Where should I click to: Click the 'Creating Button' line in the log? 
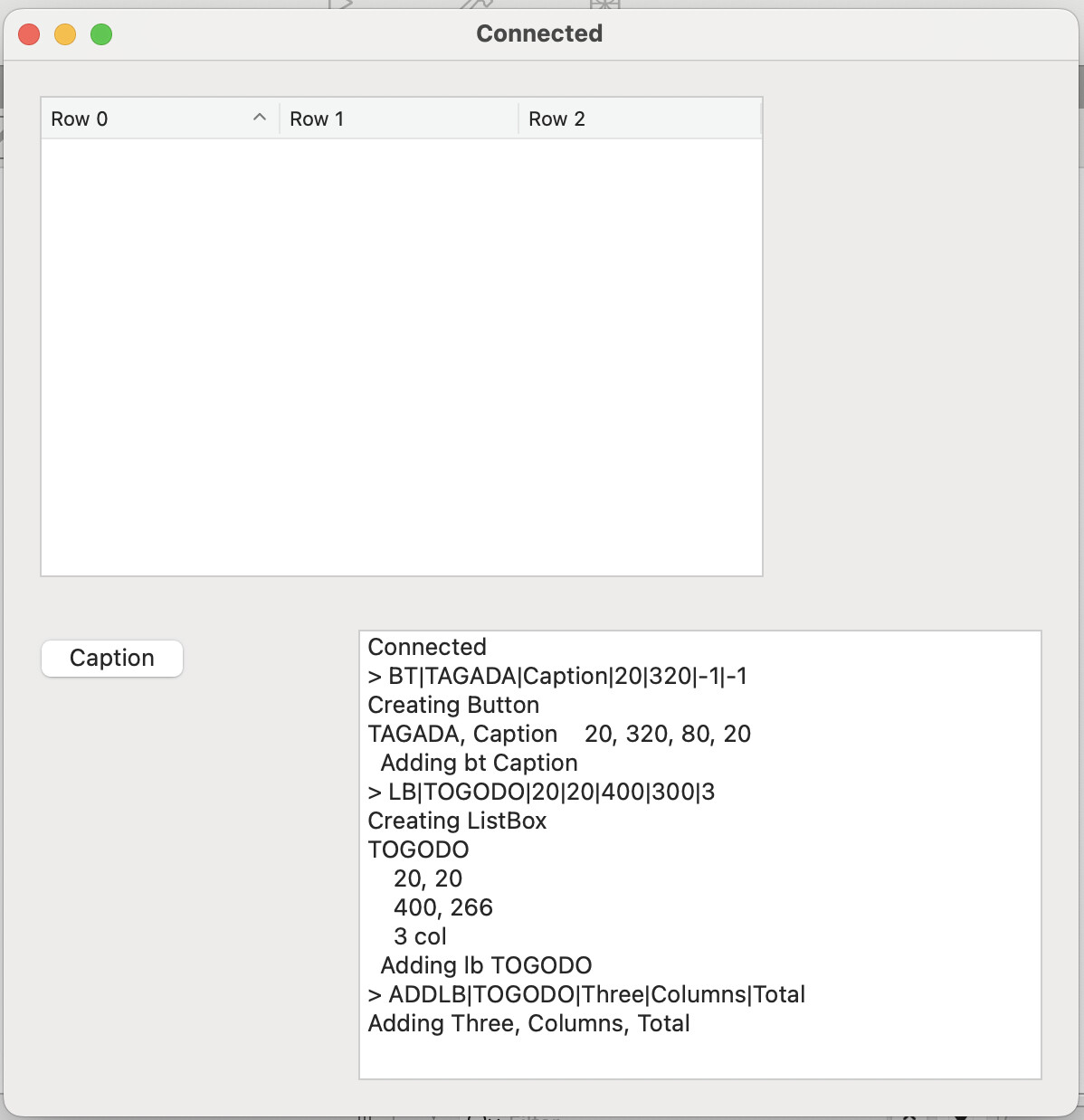452,705
